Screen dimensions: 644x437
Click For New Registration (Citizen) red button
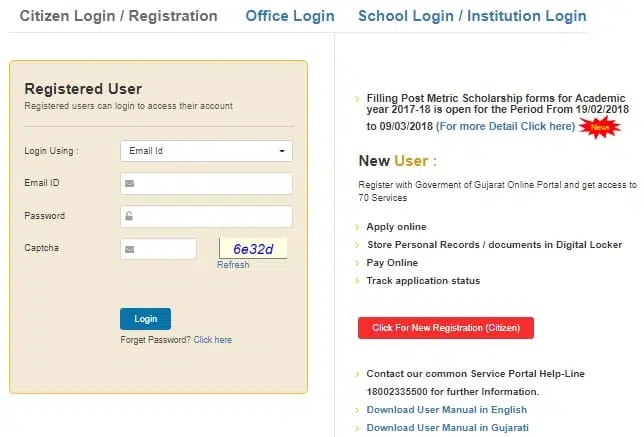click(x=446, y=328)
